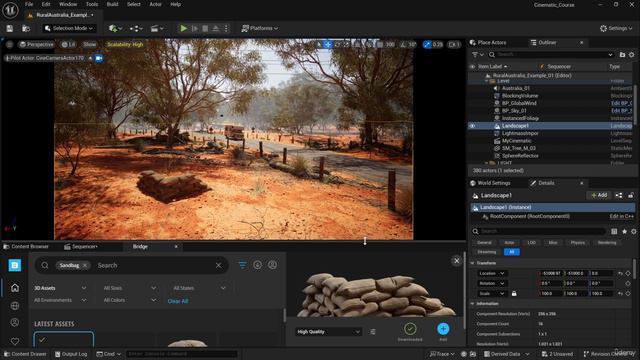
Task: Collapse the Transform section
Action: coord(473,263)
